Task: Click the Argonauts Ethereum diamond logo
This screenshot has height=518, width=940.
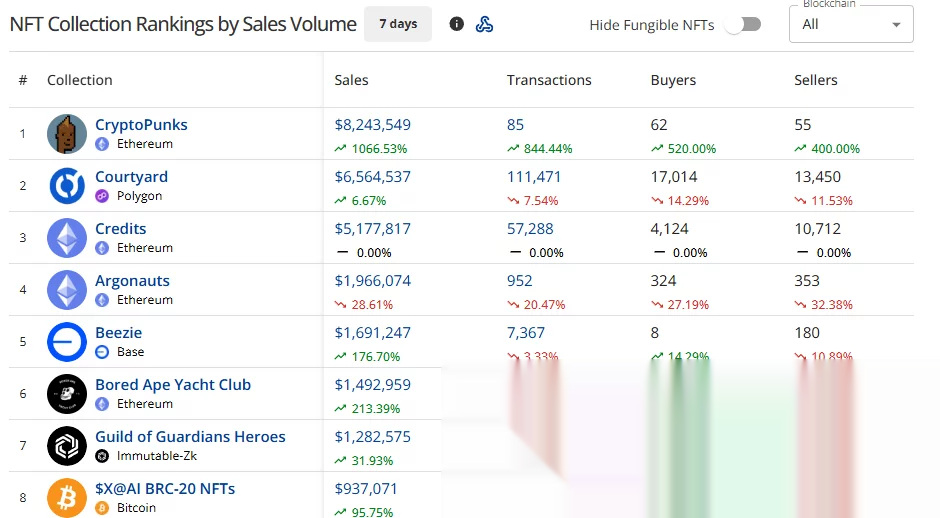Action: [67, 290]
